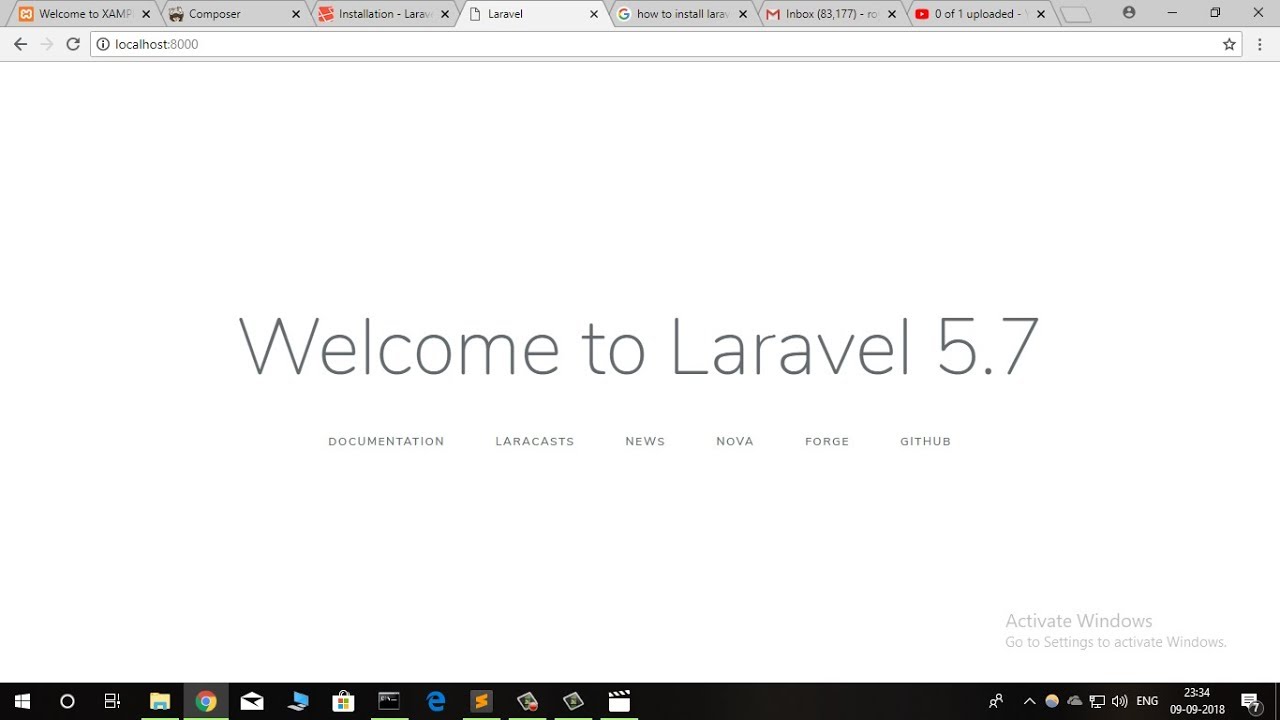Open Task View in taskbar

point(112,701)
